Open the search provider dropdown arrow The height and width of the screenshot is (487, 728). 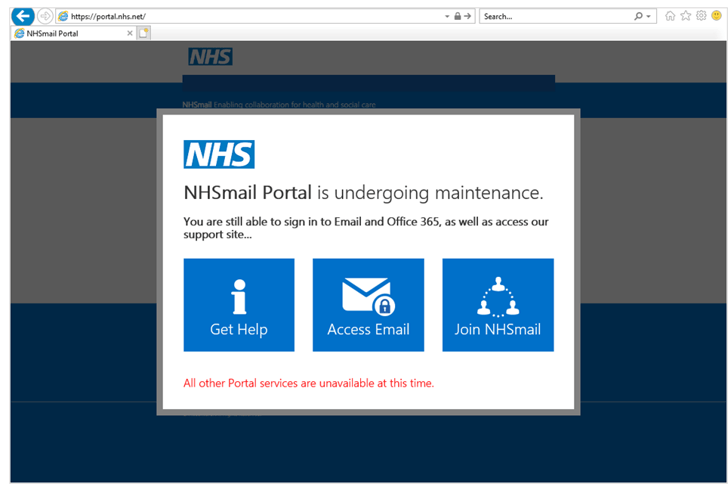pos(649,16)
